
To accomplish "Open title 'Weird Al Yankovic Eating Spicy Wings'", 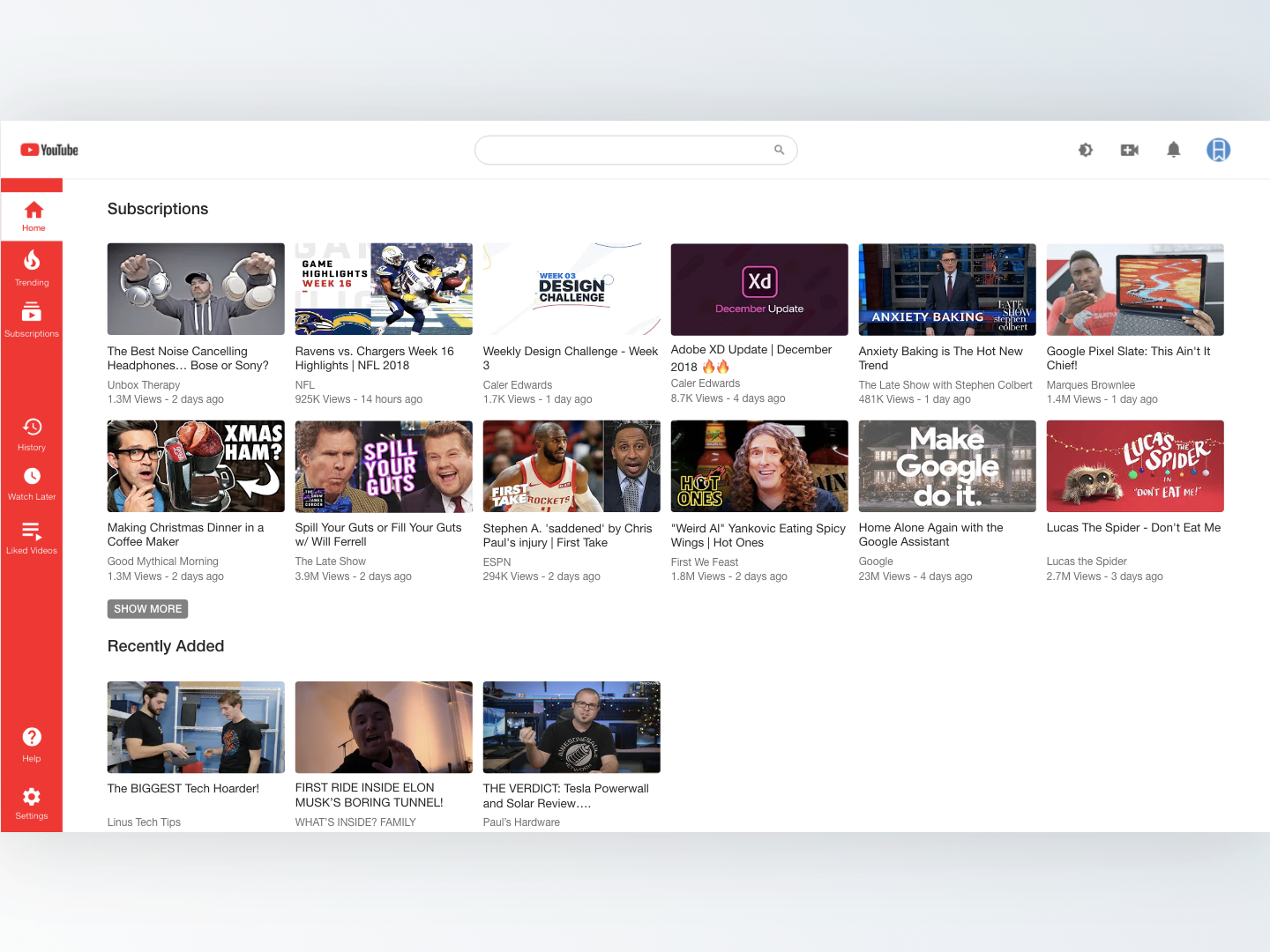I will point(758,536).
